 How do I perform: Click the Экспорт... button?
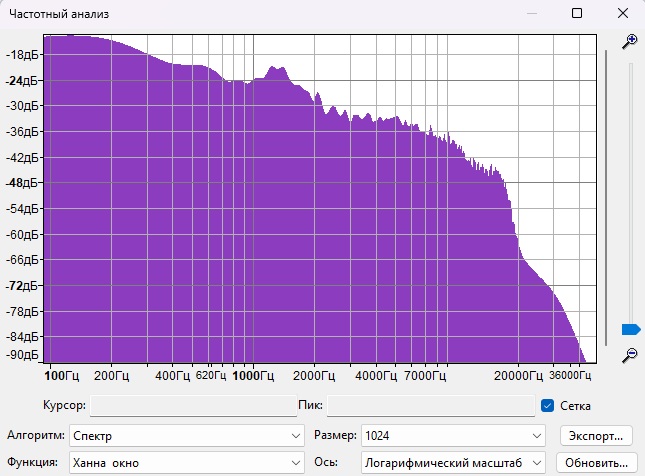[596, 436]
